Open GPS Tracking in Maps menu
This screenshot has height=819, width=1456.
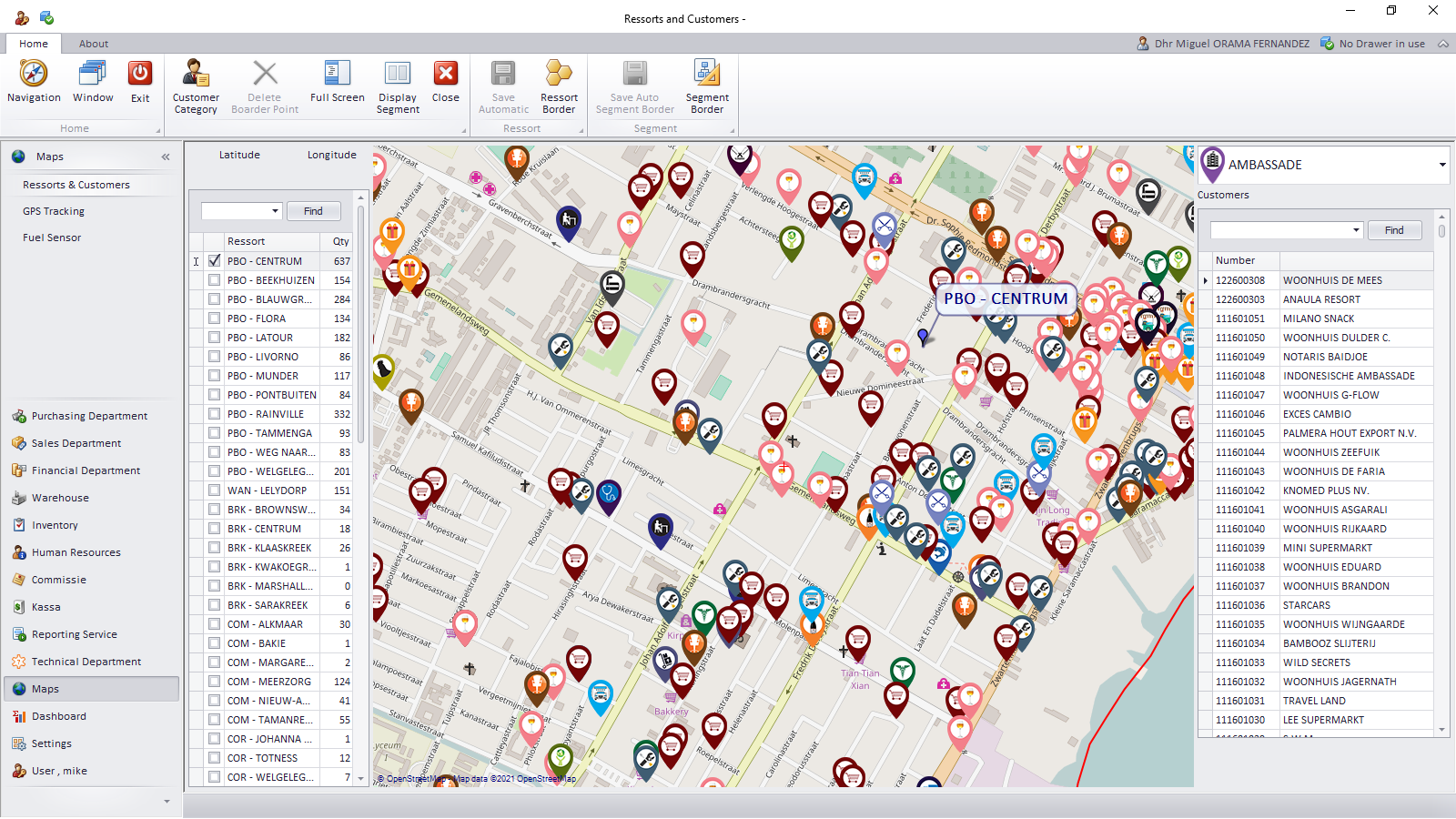pos(54,211)
